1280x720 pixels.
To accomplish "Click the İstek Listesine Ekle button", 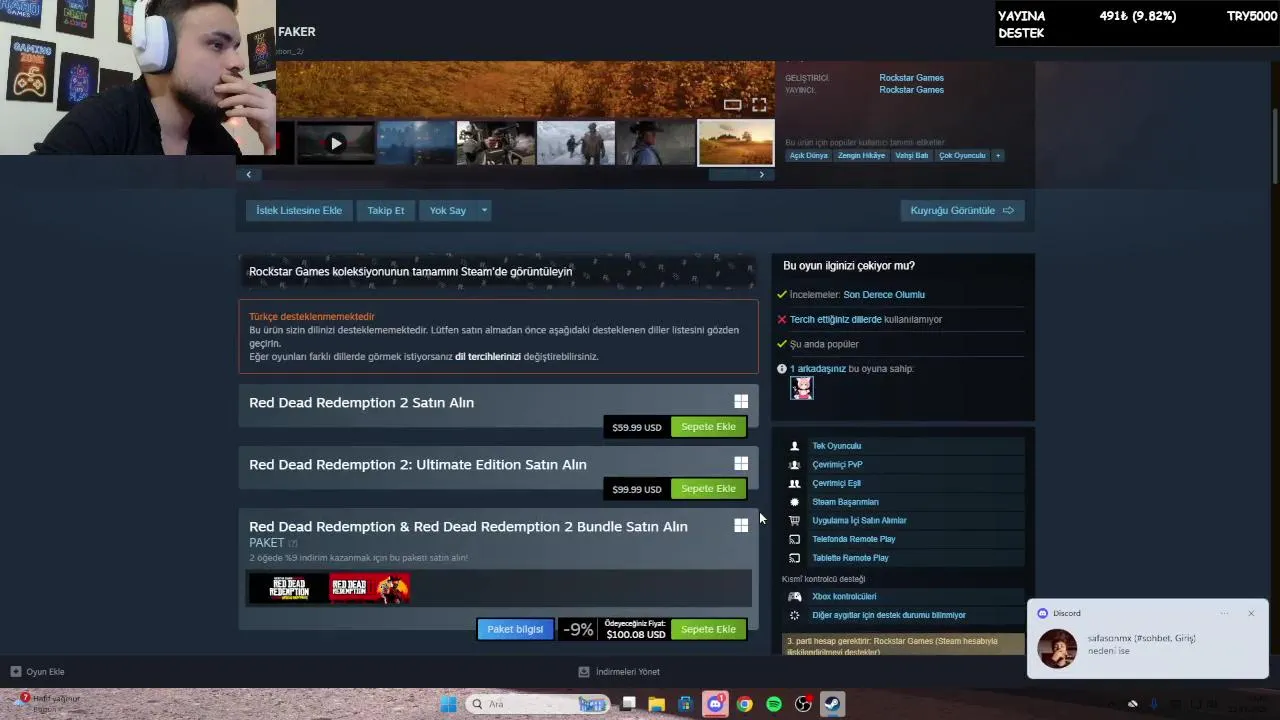I will [299, 210].
